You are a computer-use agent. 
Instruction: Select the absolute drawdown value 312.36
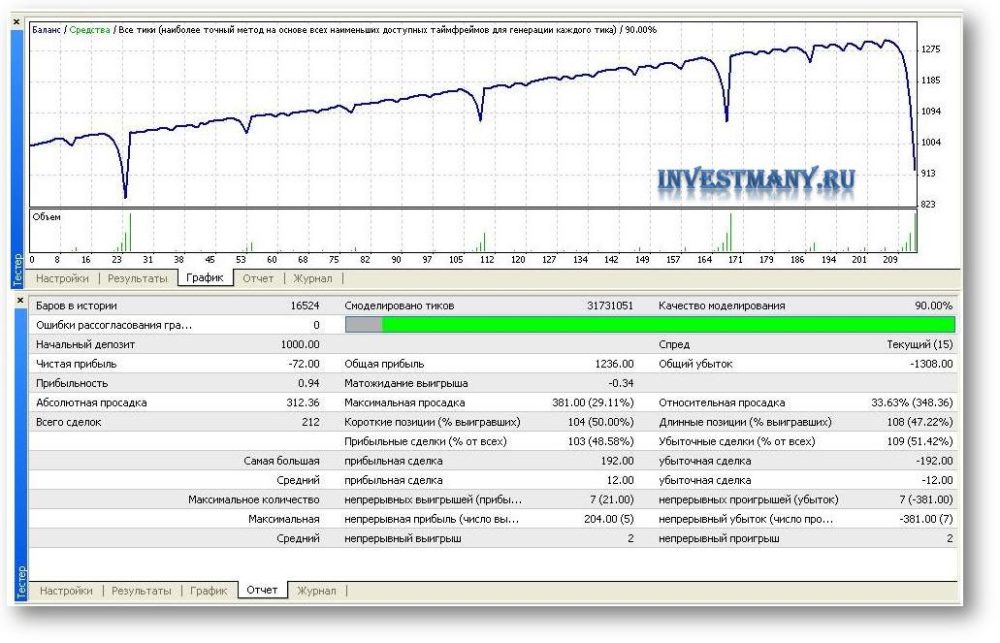click(x=303, y=403)
